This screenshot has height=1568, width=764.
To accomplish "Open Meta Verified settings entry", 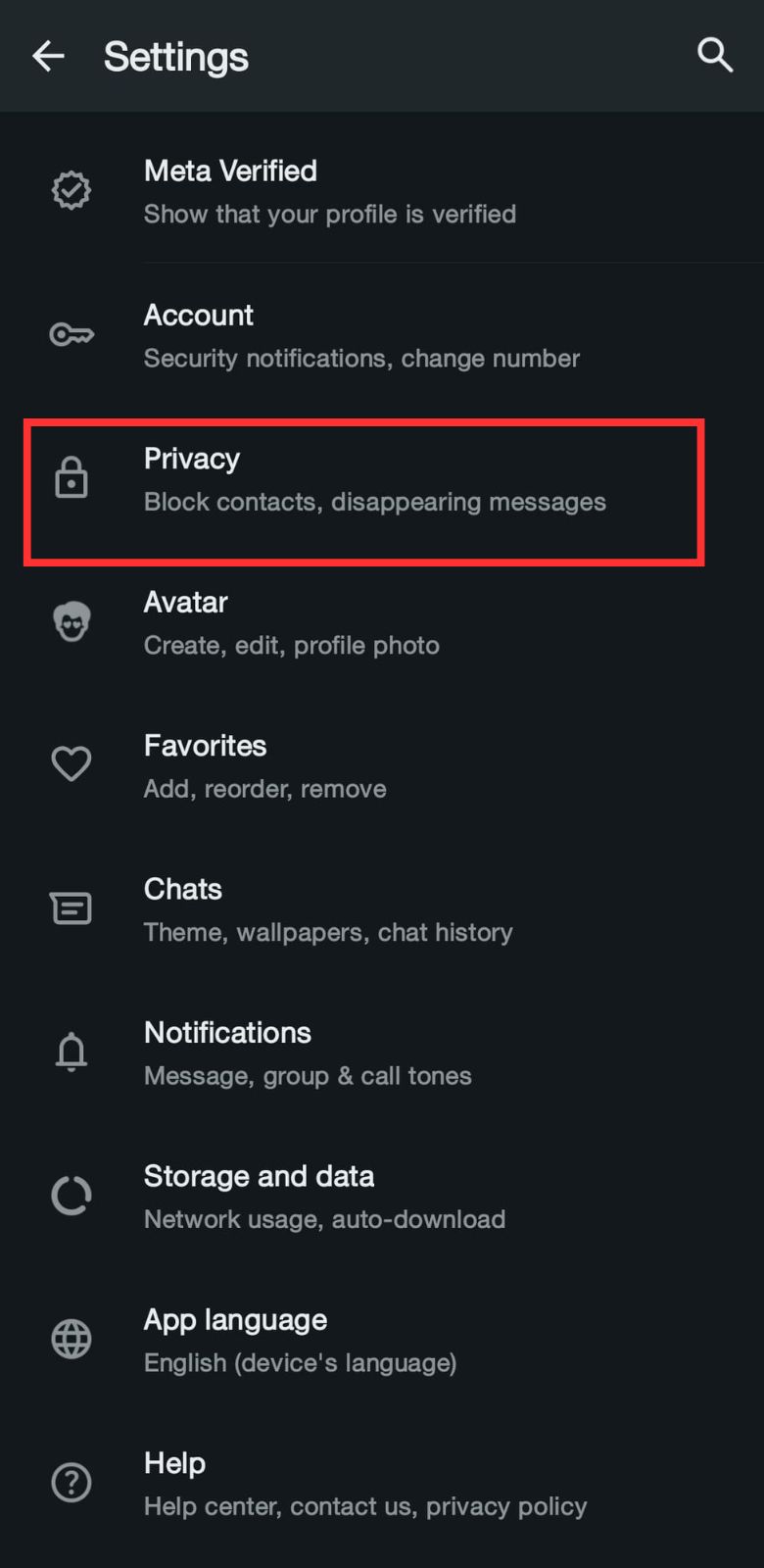I will 382,191.
